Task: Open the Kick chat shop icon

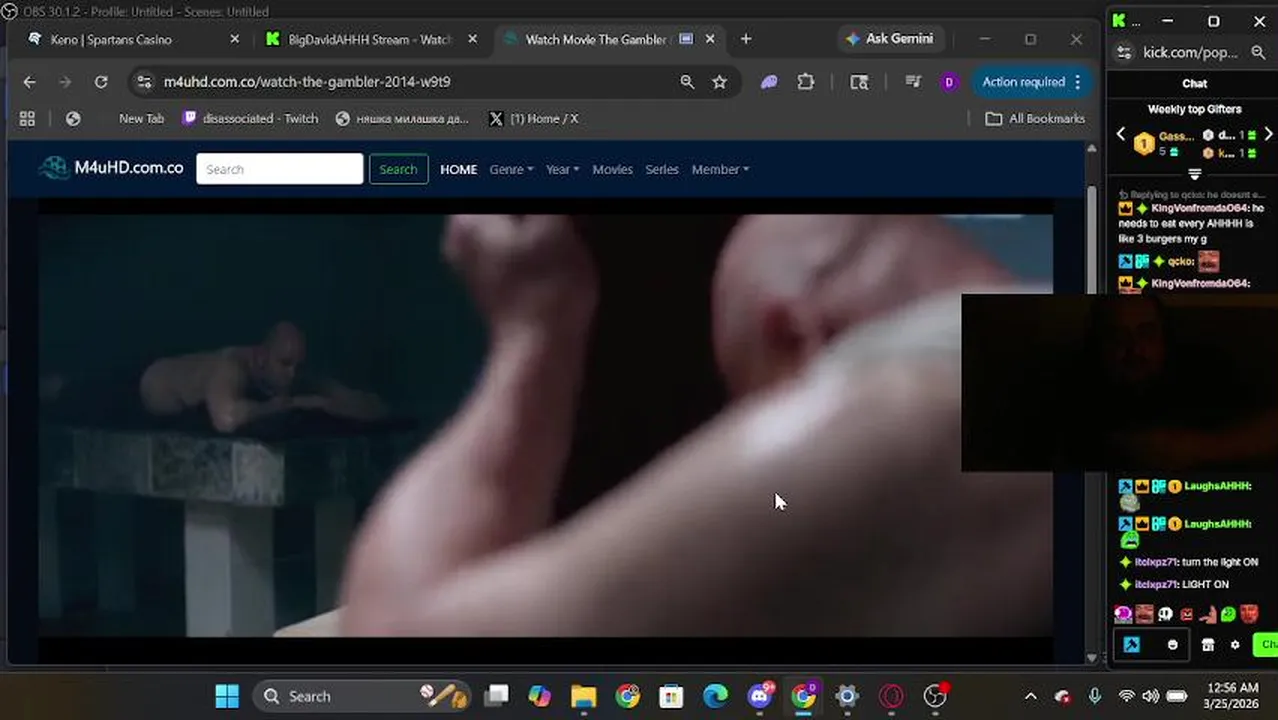Action: [x=1208, y=645]
